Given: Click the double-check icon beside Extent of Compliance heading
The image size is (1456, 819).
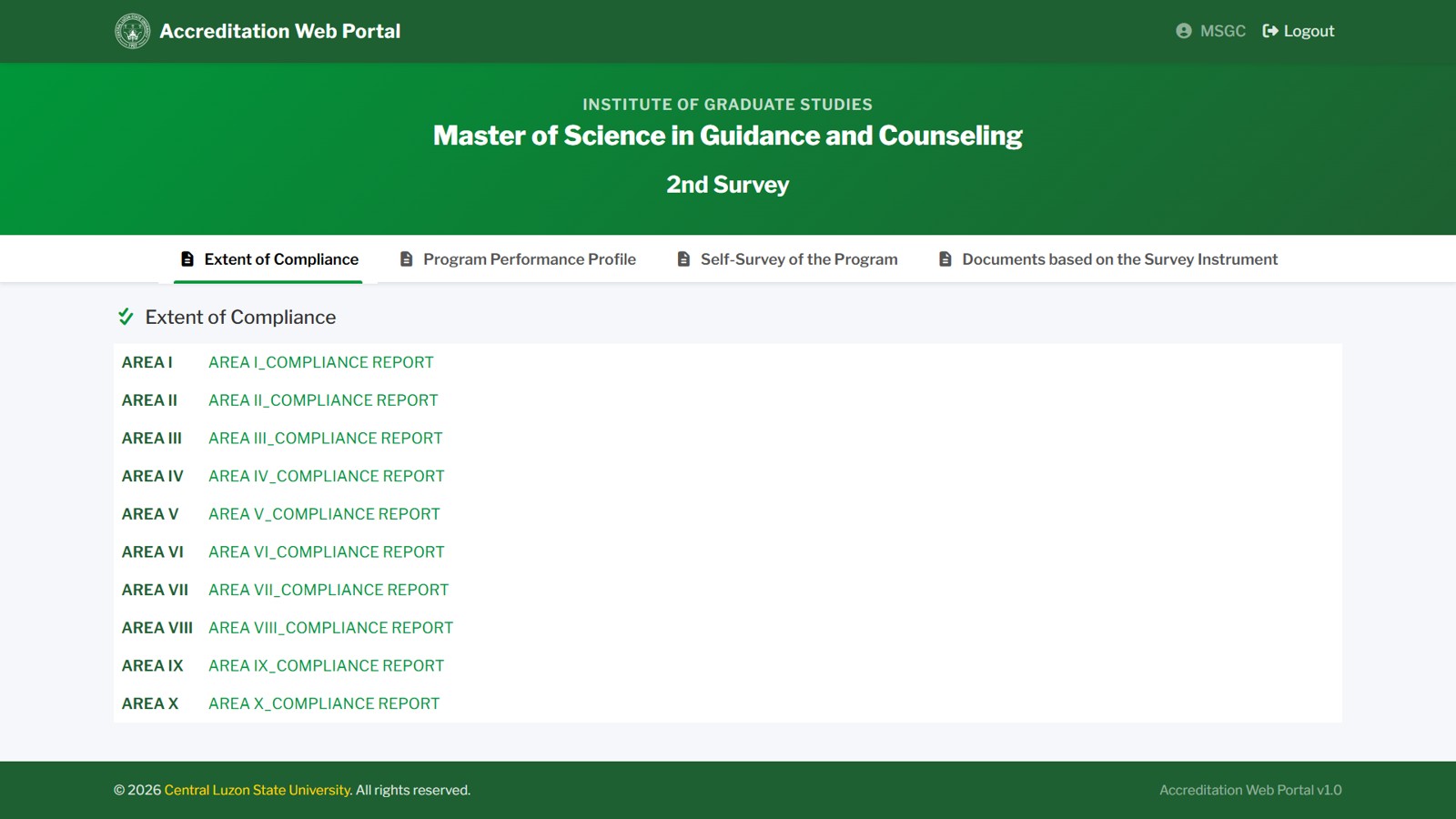Looking at the screenshot, I should 126,317.
